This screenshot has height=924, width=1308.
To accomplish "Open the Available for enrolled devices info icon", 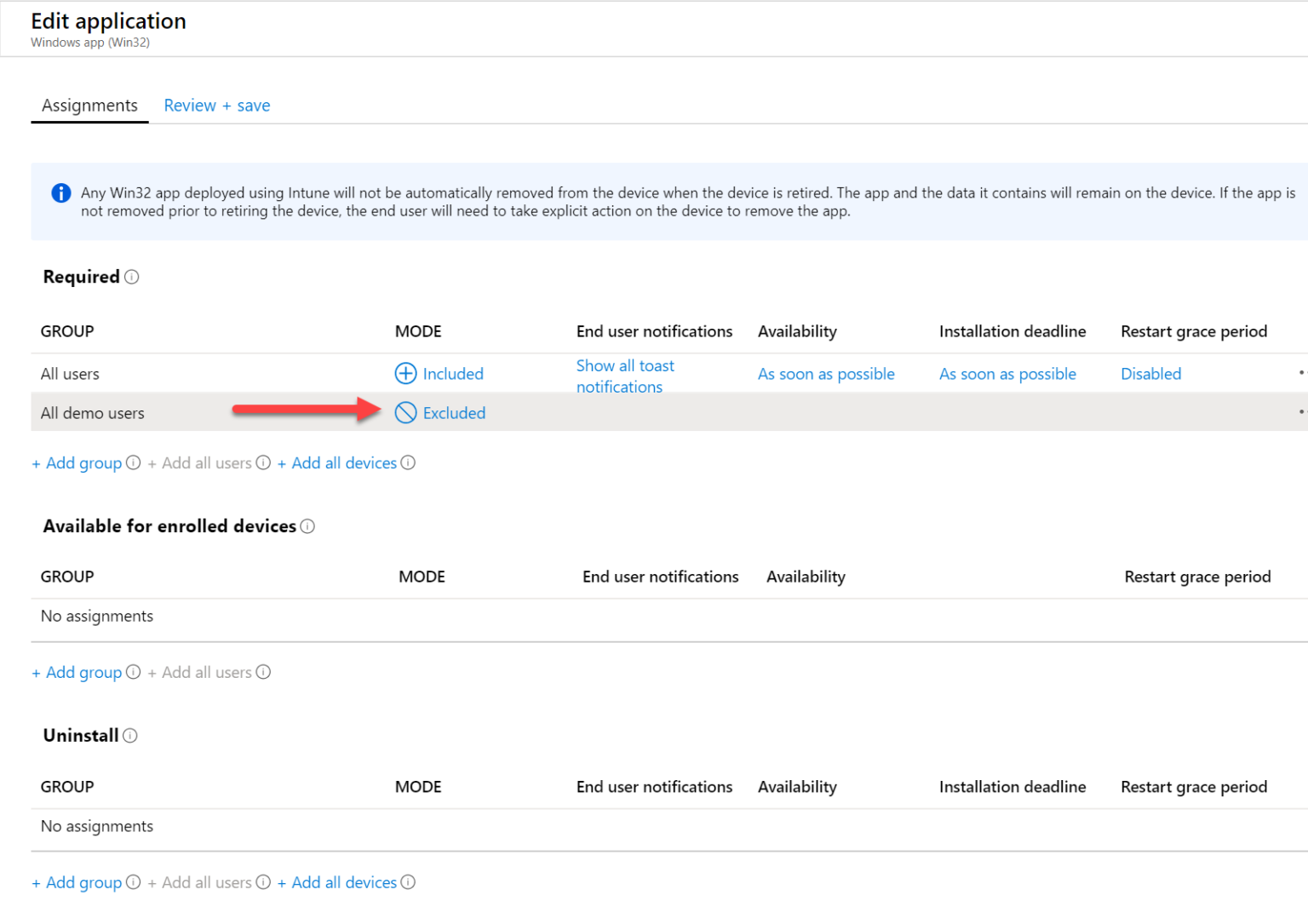I will tap(307, 526).
